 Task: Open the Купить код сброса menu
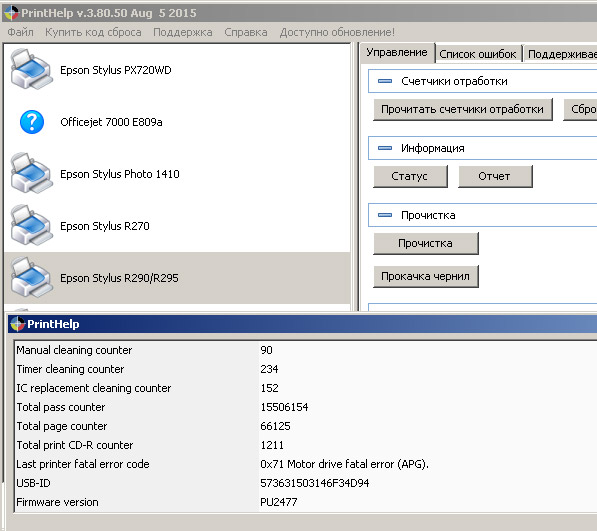click(93, 32)
